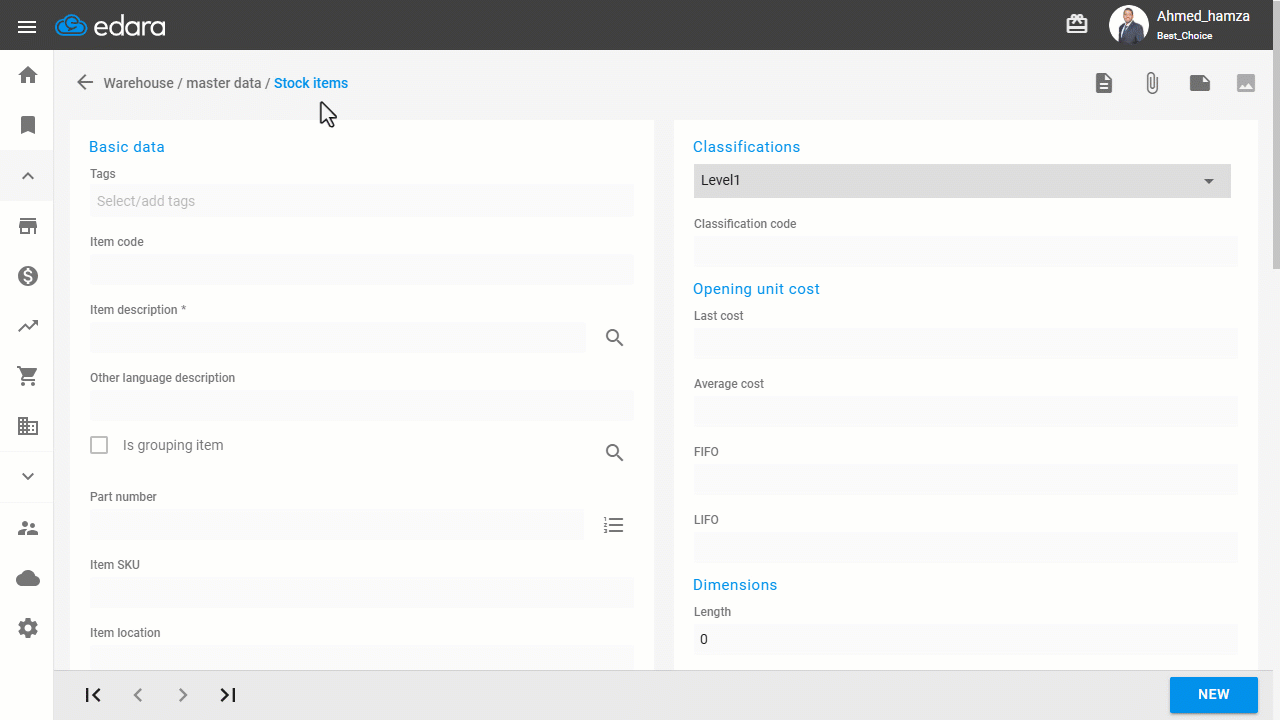1280x720 pixels.
Task: Go to Home in sidebar
Action: pos(28,75)
